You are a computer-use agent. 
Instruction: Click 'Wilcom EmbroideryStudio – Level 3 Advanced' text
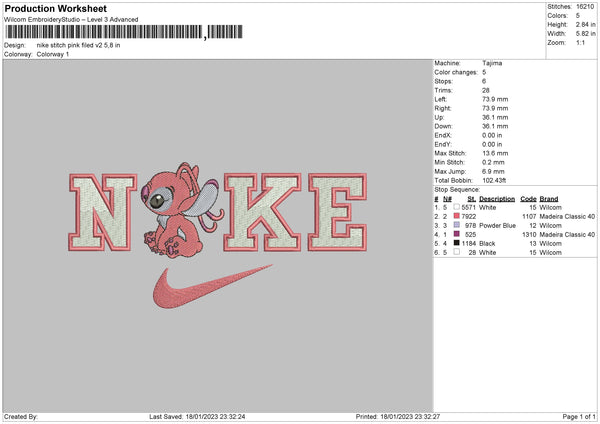[71, 20]
